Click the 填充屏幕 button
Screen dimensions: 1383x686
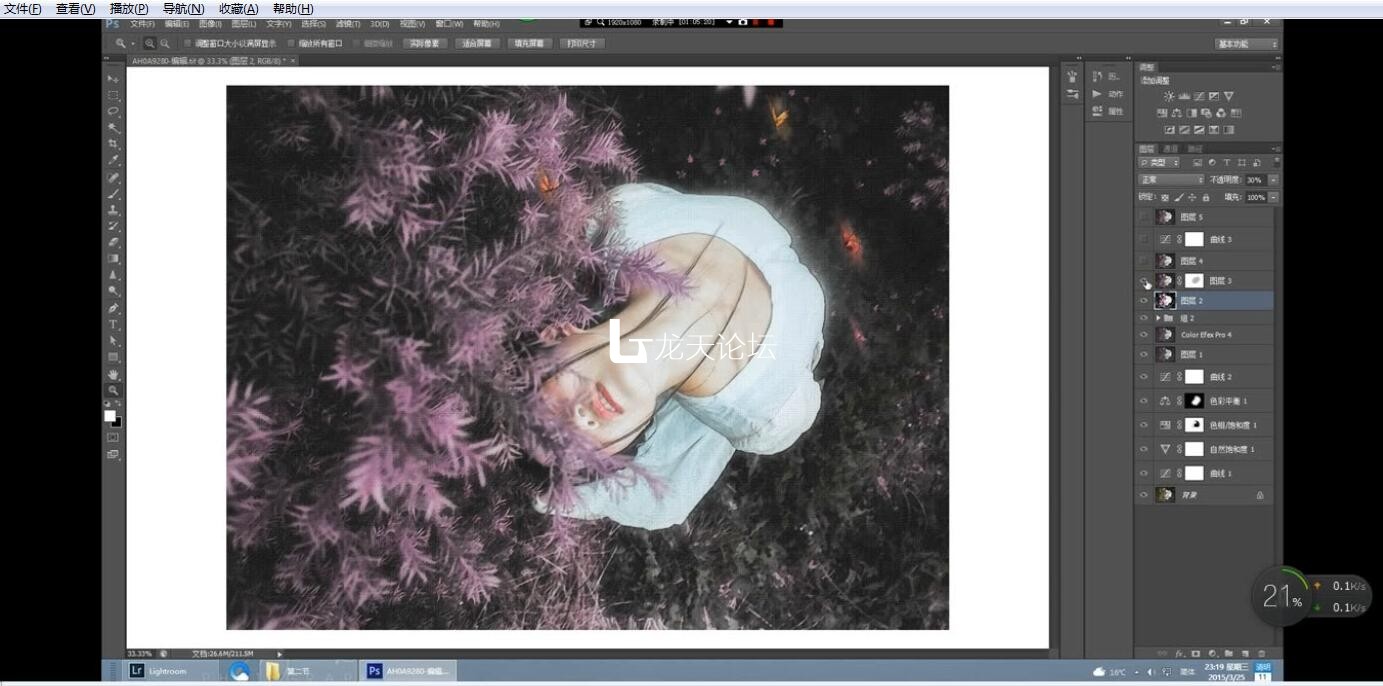pos(530,44)
